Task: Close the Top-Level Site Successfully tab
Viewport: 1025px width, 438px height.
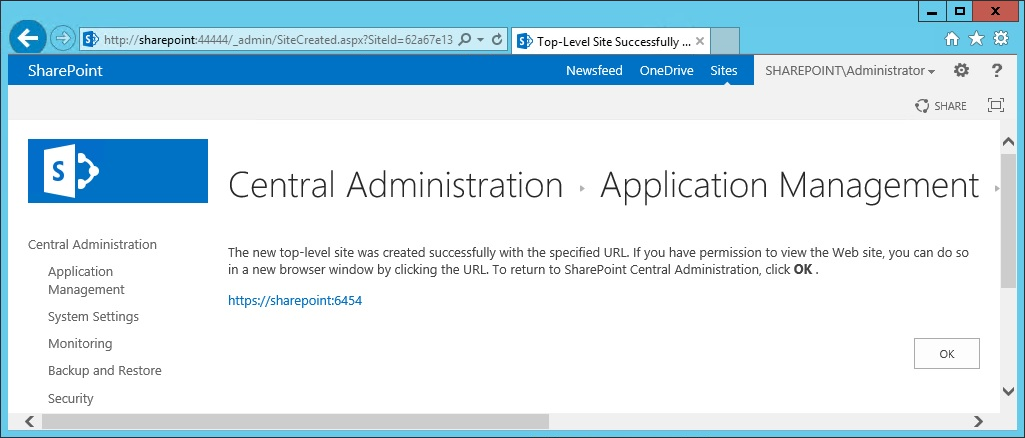Action: (699, 41)
